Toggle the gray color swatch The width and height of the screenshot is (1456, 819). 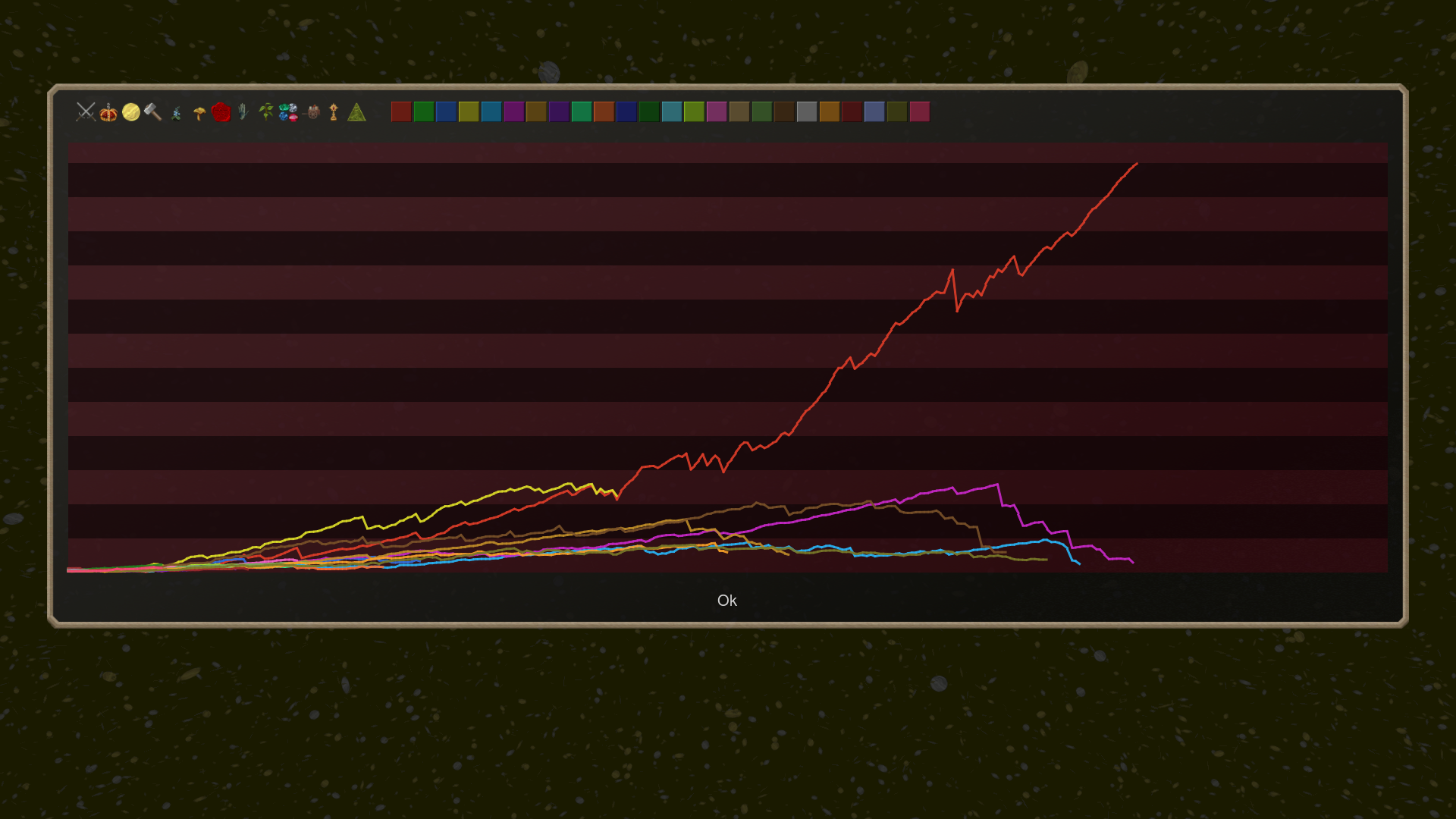coord(807,111)
